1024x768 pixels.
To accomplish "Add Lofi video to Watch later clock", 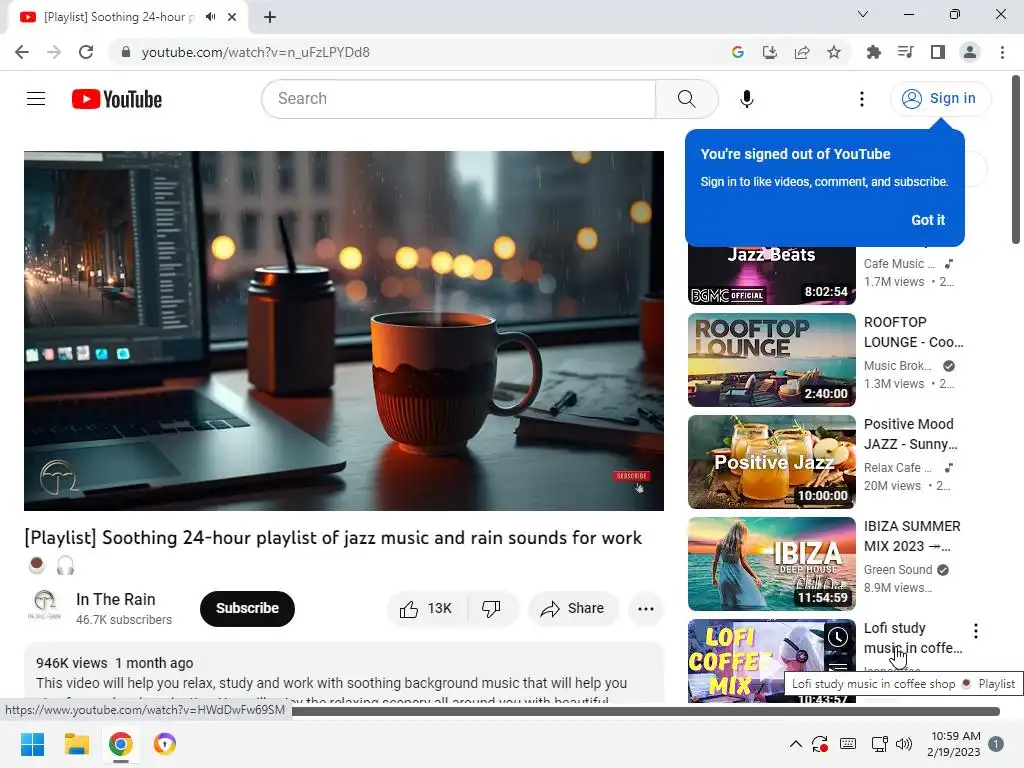I will 838,637.
